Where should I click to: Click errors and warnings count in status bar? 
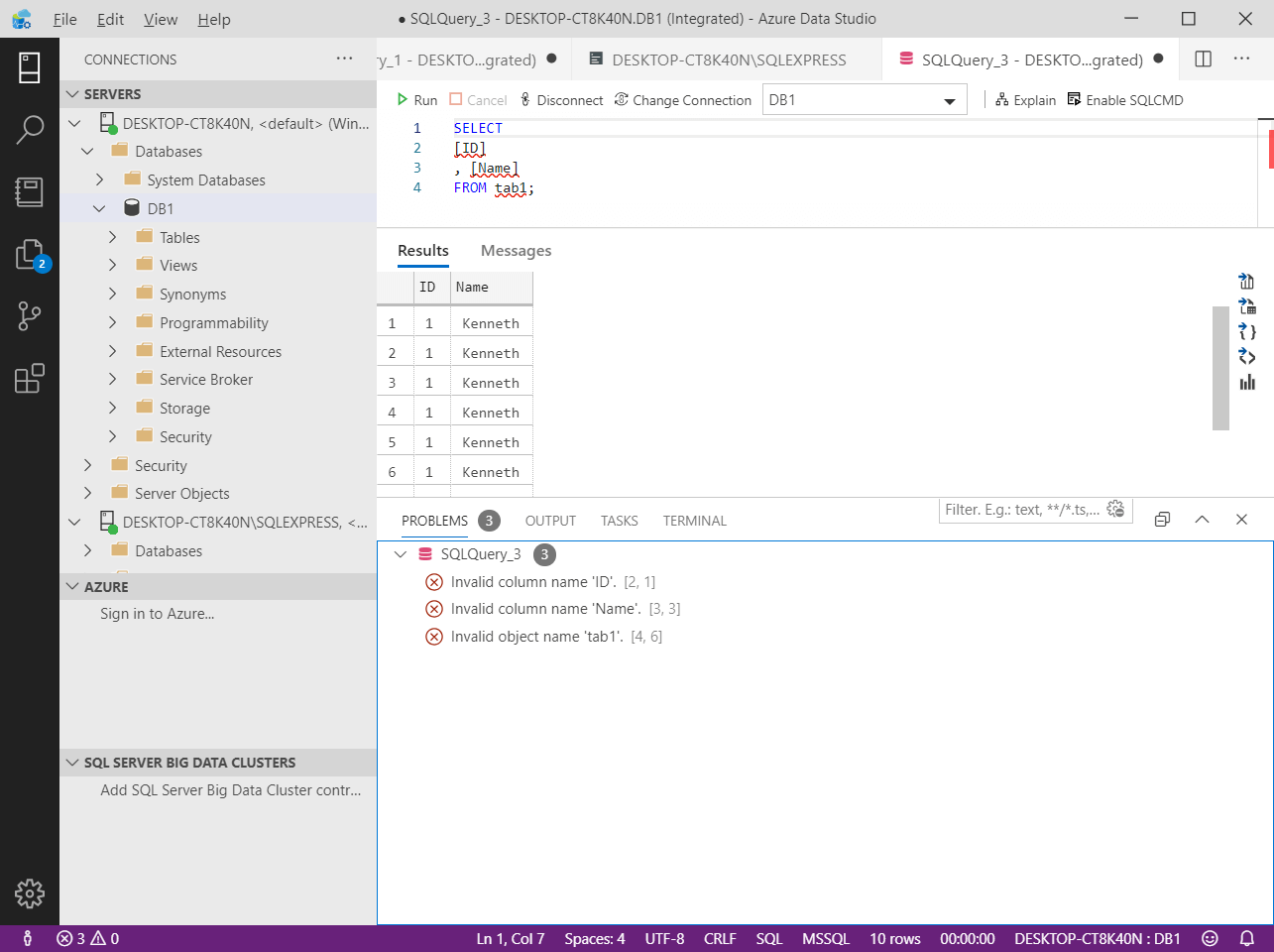click(x=88, y=938)
